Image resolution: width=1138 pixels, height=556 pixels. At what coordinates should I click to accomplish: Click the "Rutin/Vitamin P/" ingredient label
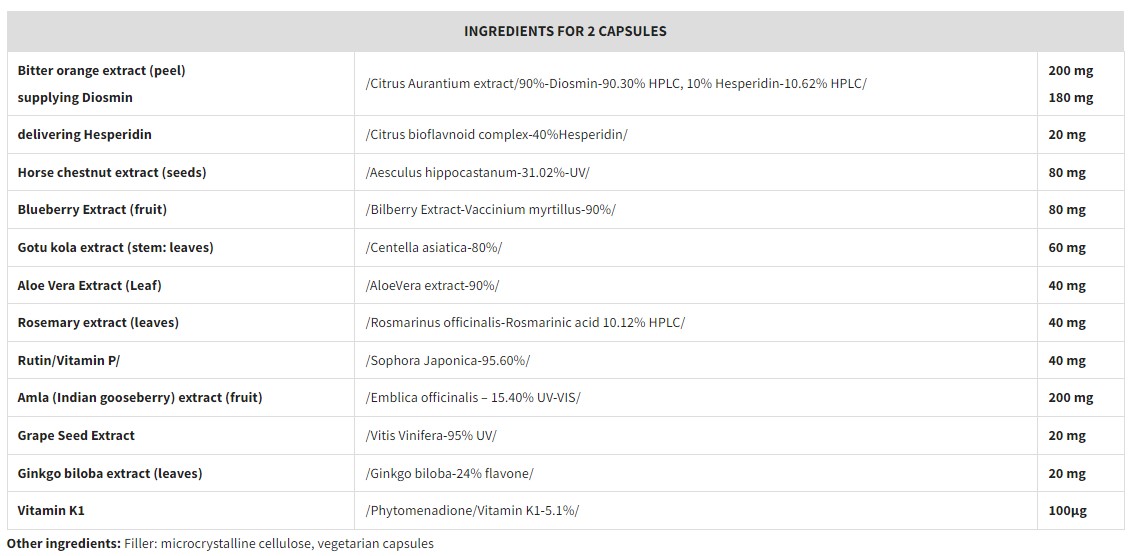point(69,361)
